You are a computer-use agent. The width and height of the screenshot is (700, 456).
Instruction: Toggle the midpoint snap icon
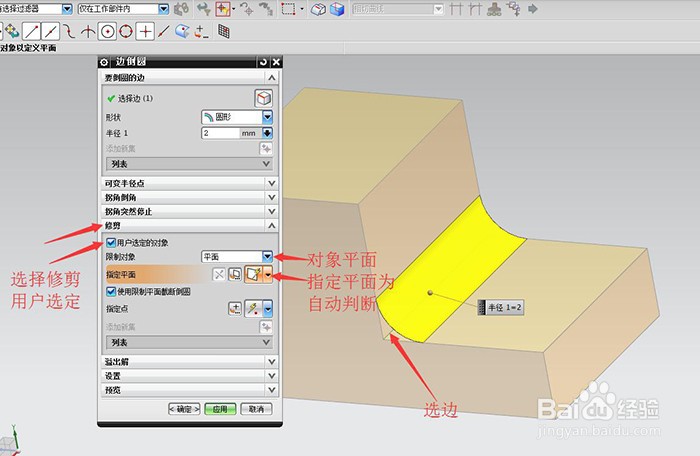tap(50, 32)
